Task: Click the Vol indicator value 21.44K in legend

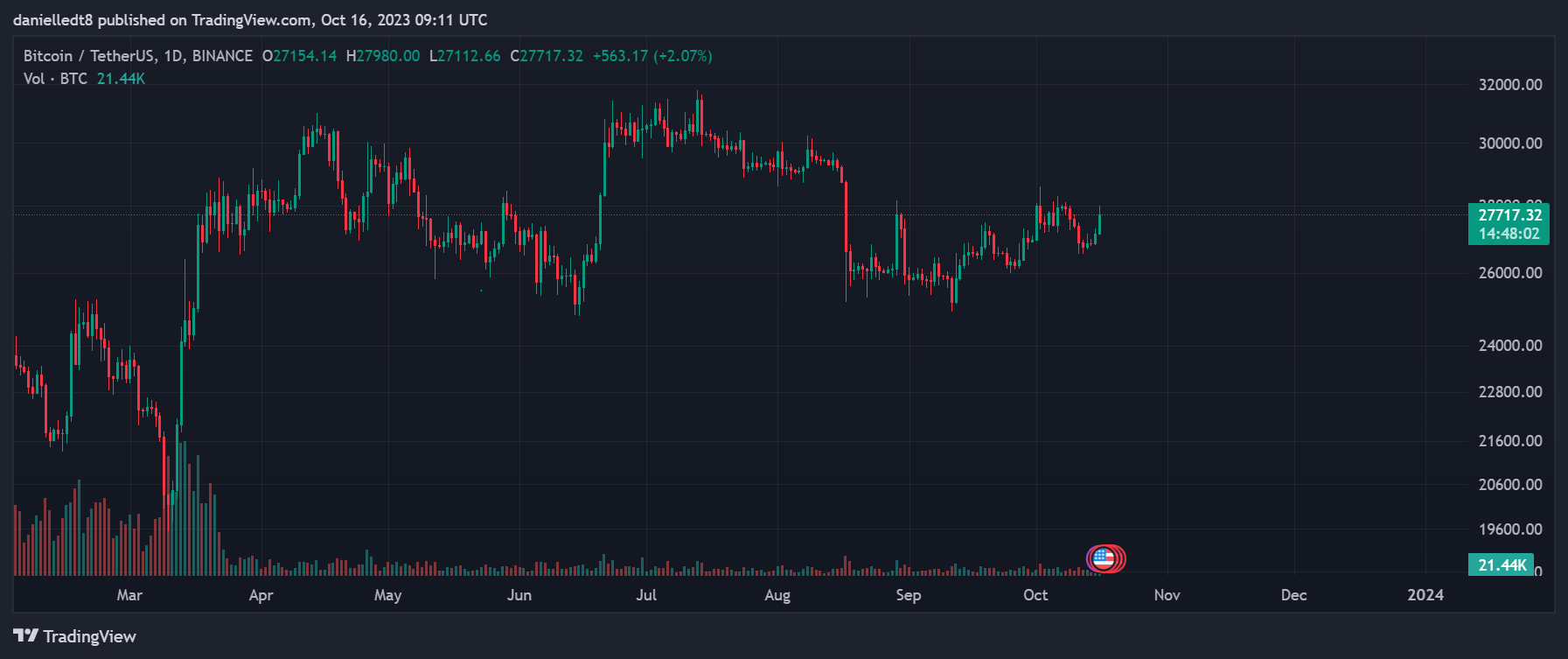Action: click(x=121, y=79)
